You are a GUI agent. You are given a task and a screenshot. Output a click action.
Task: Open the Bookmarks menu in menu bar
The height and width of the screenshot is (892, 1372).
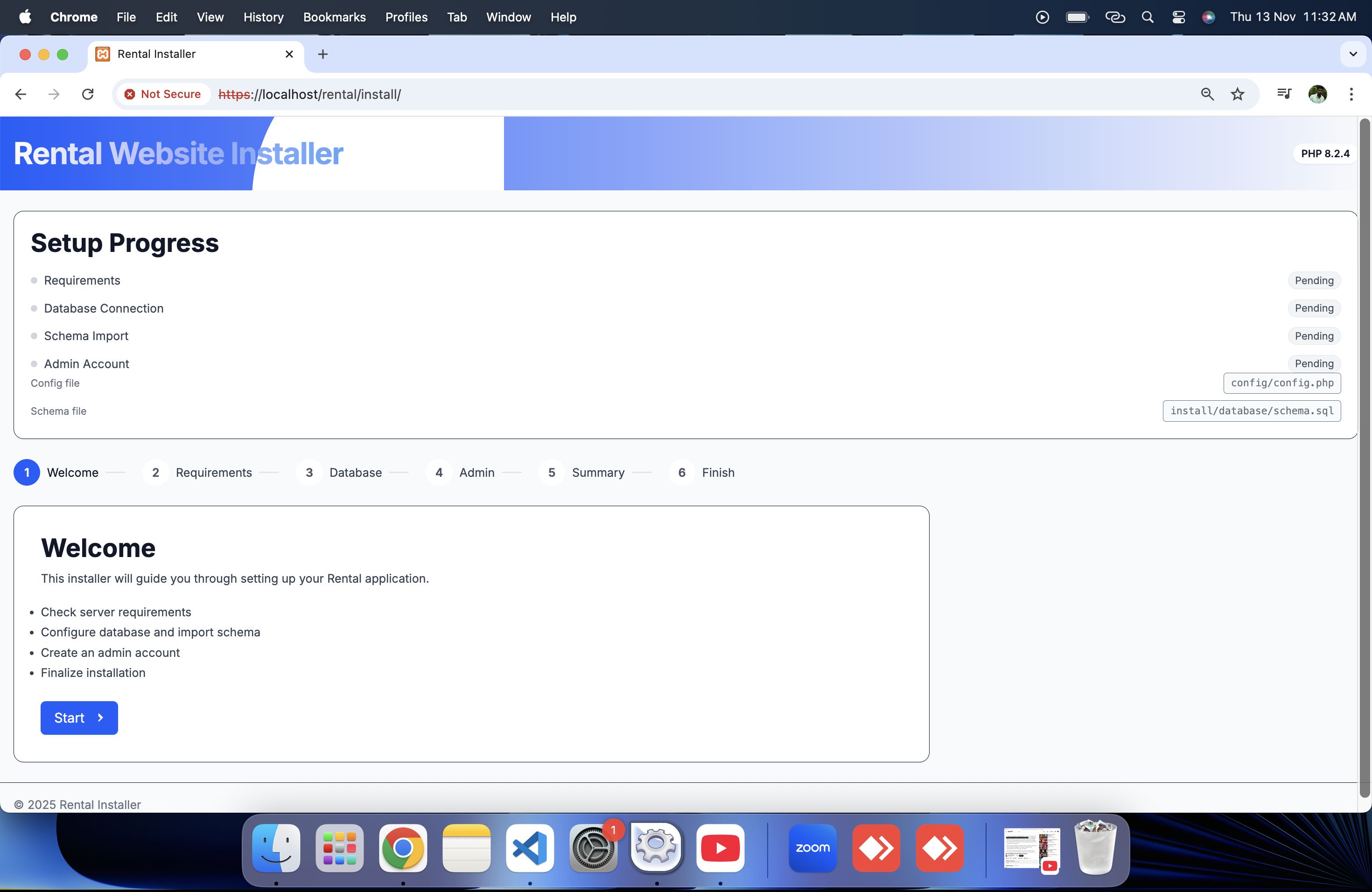pyautogui.click(x=334, y=17)
